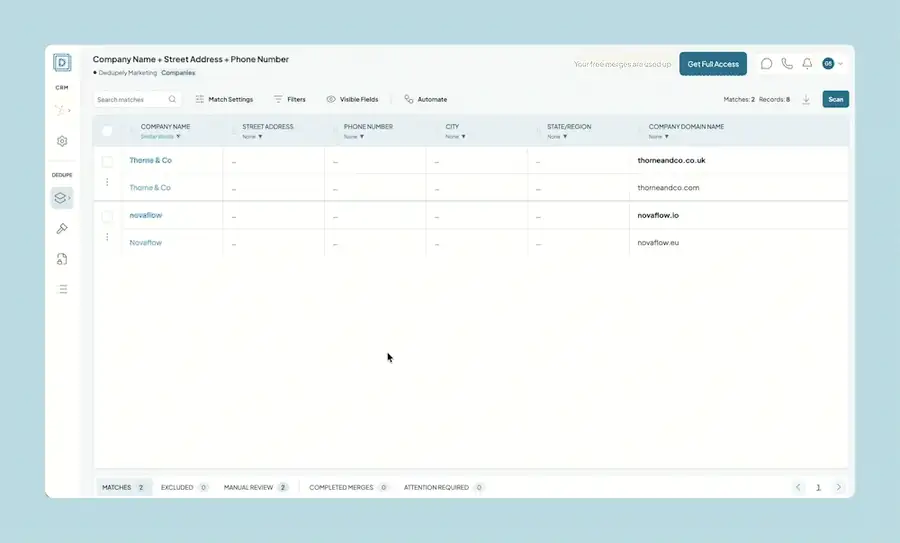
Task: Click the Dedupely logo icon
Action: pos(62,62)
